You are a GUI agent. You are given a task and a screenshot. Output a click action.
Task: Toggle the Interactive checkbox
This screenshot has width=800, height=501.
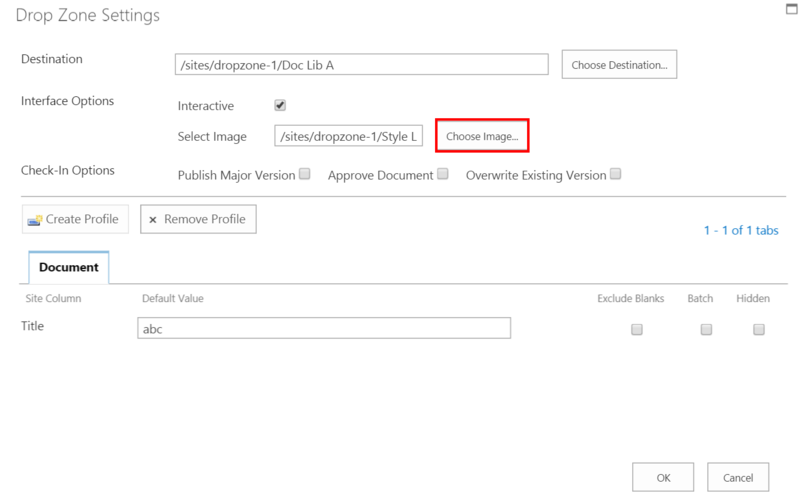click(281, 105)
